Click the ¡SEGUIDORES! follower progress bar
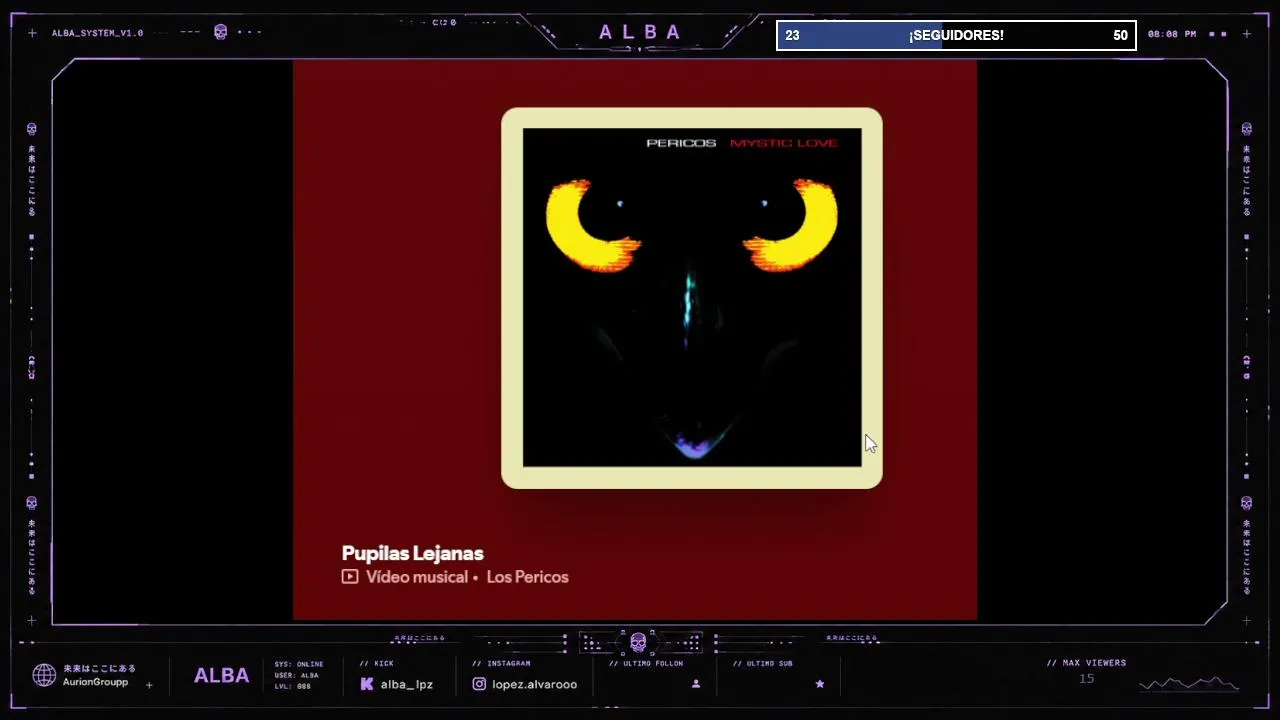 pos(956,35)
